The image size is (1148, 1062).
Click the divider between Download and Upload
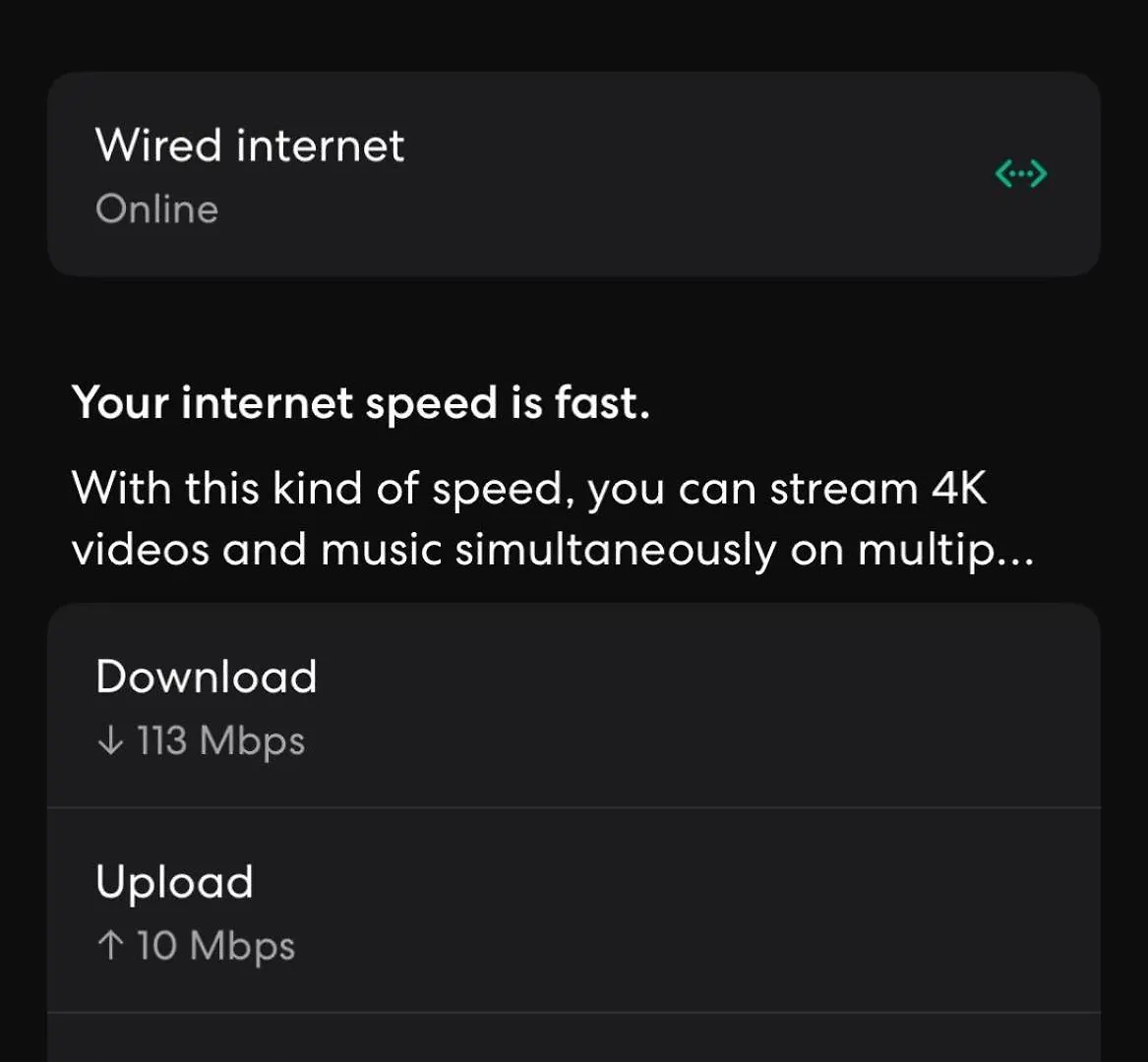point(574,807)
